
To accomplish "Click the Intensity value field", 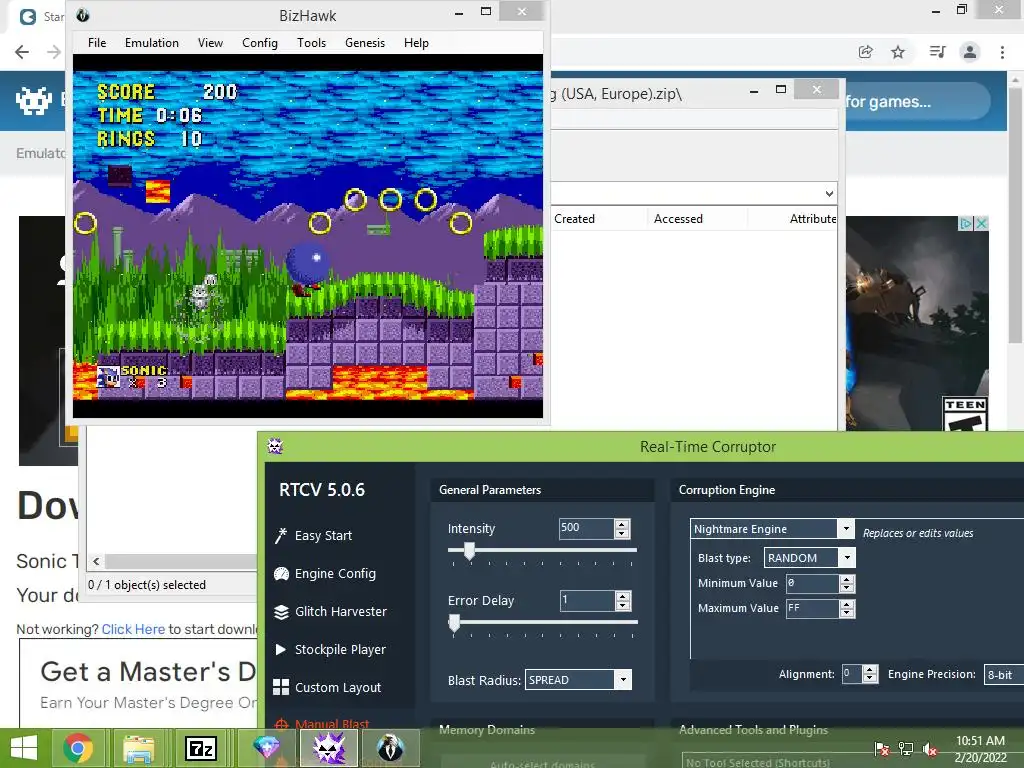I will (586, 528).
